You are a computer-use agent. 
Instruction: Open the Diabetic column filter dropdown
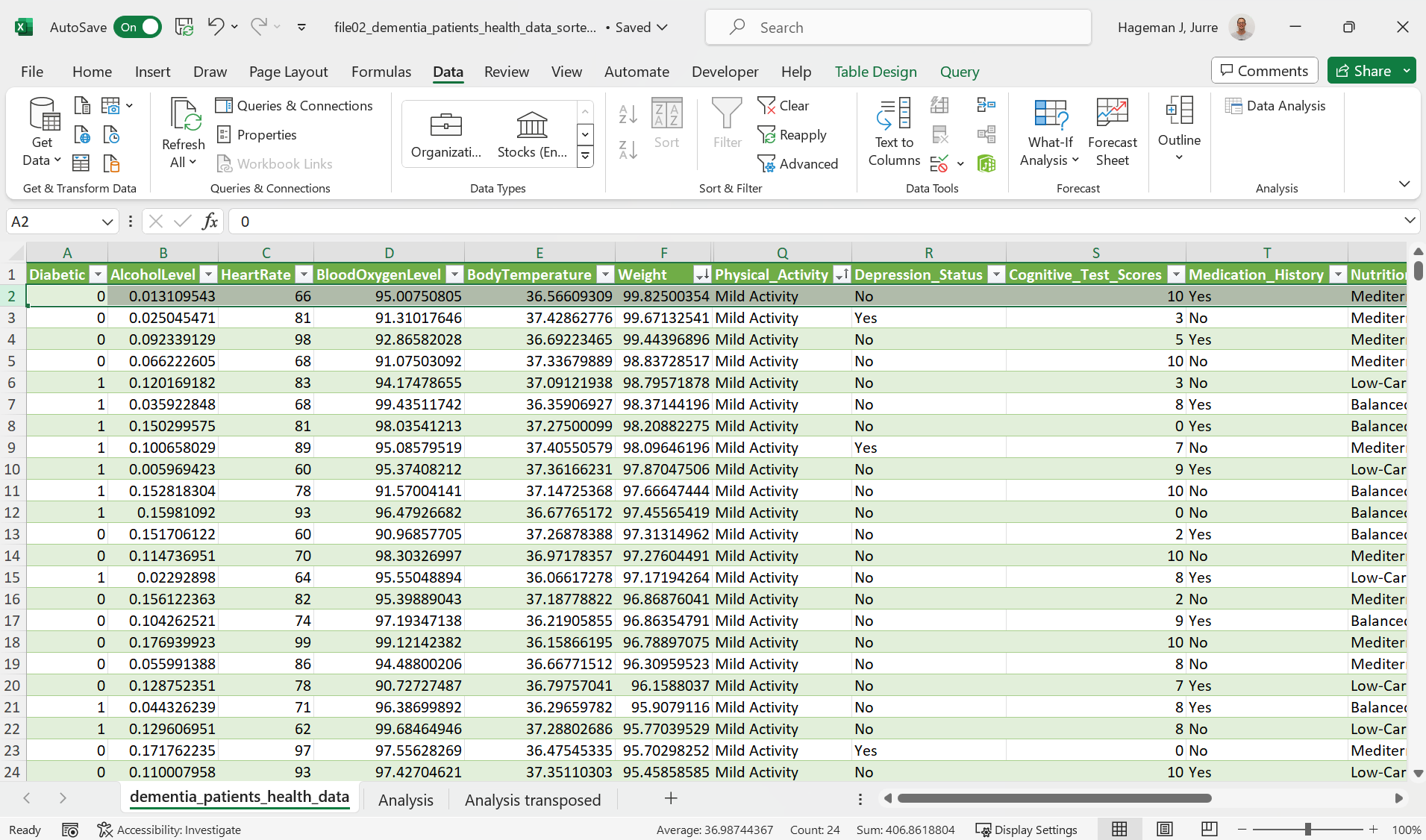click(x=98, y=275)
